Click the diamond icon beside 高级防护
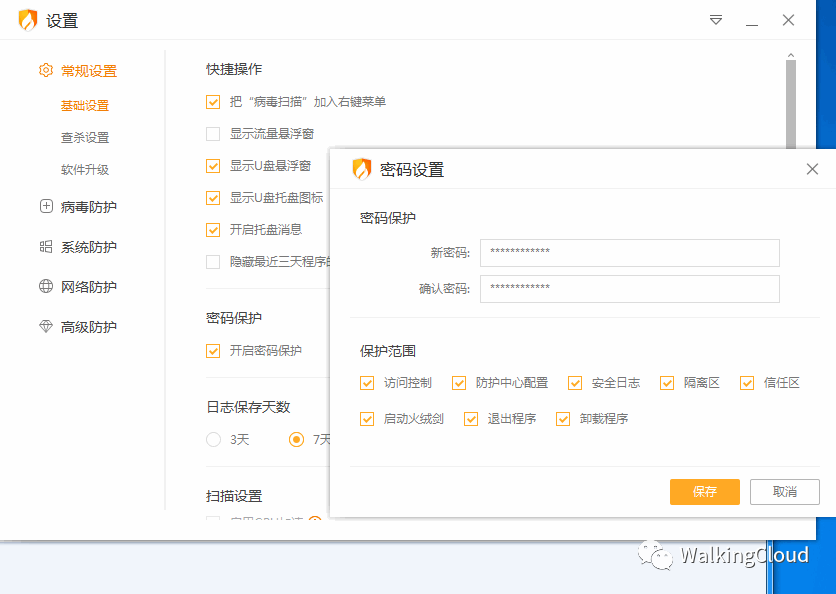Viewport: 836px width, 594px height. coord(46,326)
